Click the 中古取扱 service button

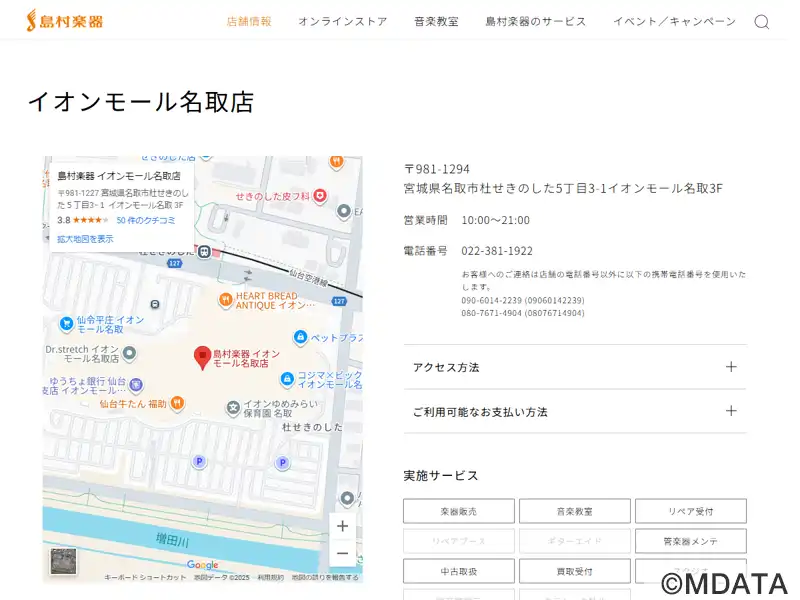pyautogui.click(x=459, y=571)
